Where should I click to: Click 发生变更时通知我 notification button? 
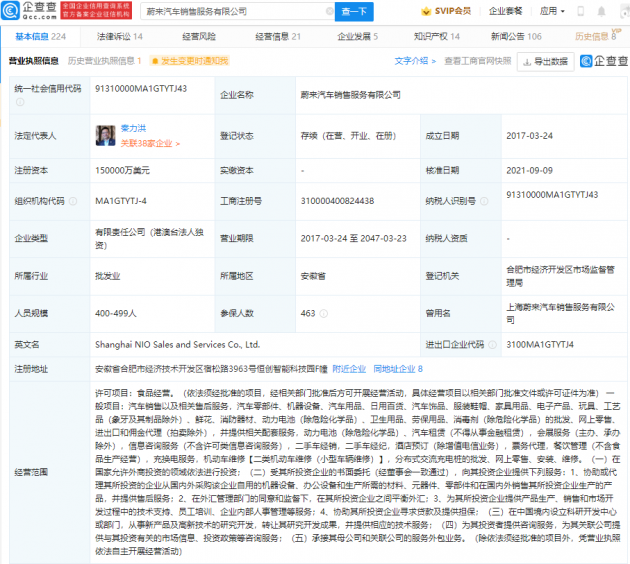pos(190,61)
